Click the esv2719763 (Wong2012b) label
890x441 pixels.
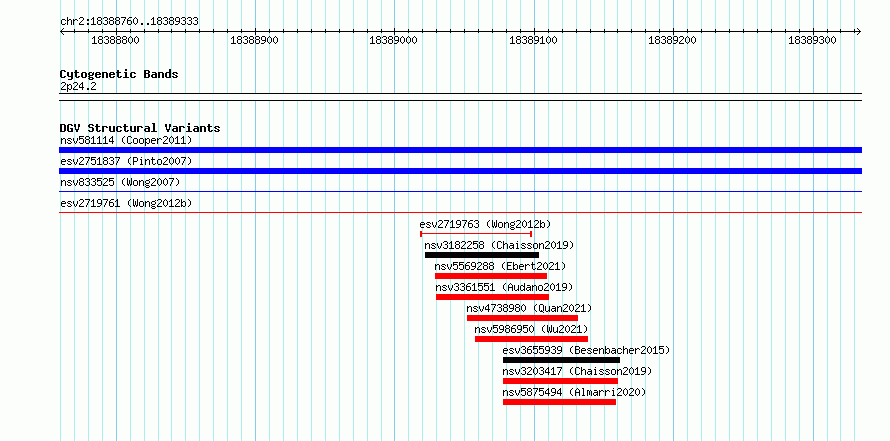tap(485, 224)
